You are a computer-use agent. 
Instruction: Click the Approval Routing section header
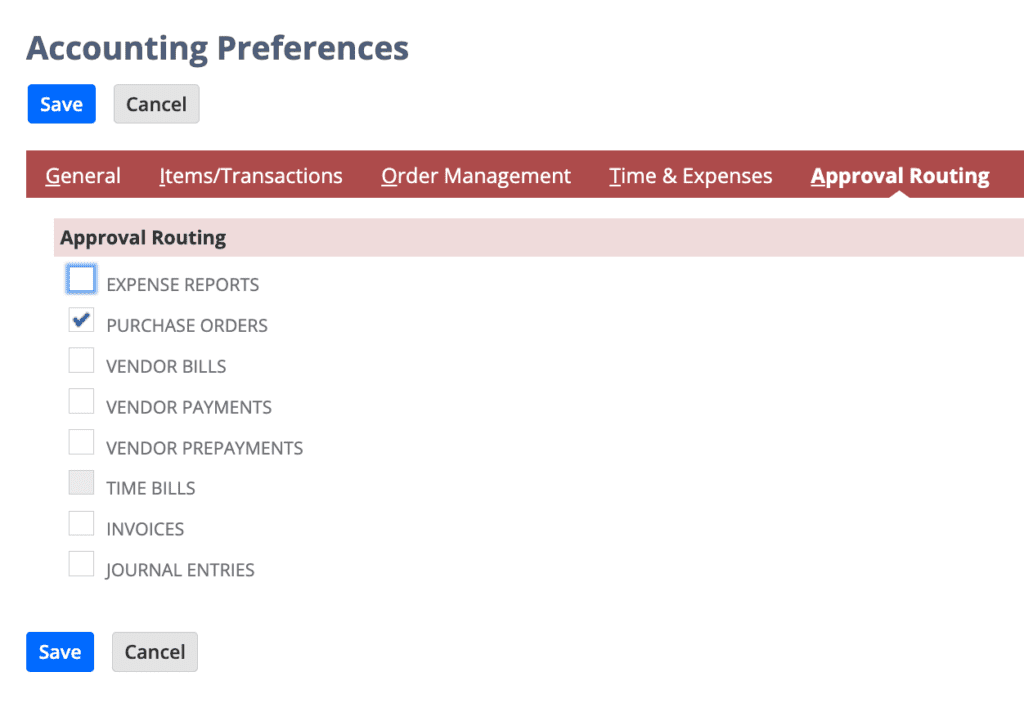click(x=143, y=238)
